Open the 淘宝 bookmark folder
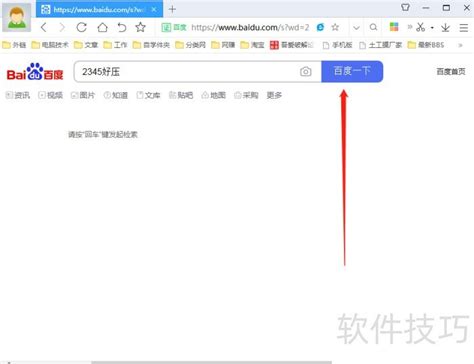The width and height of the screenshot is (474, 364). click(252, 45)
